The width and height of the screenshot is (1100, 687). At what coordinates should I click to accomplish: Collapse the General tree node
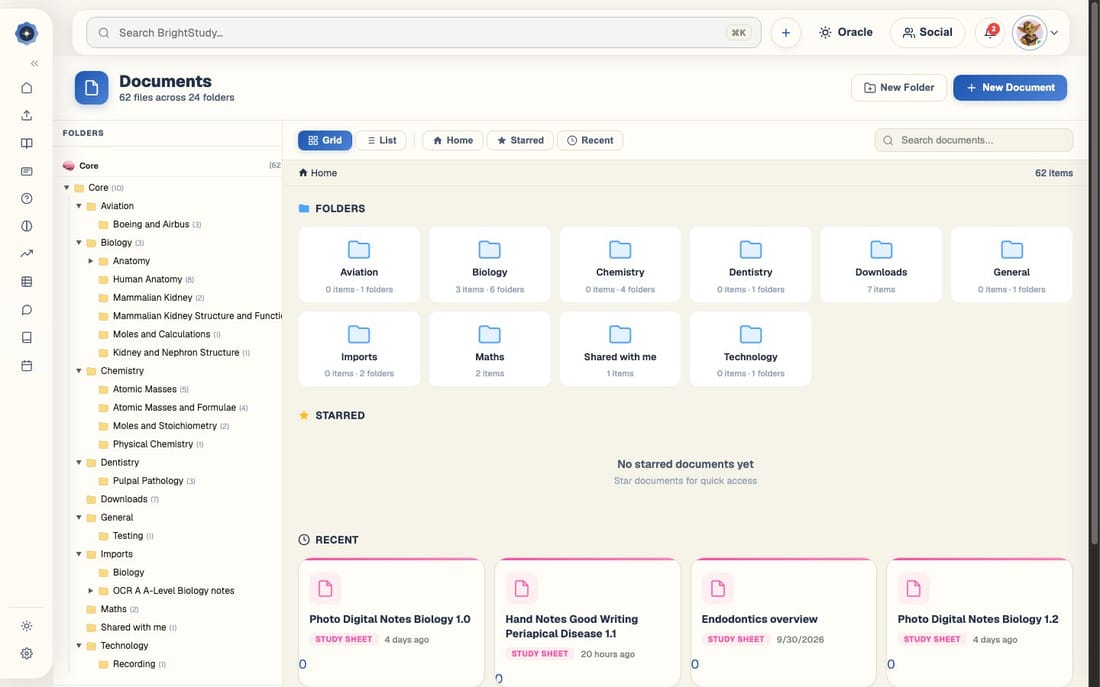79,517
